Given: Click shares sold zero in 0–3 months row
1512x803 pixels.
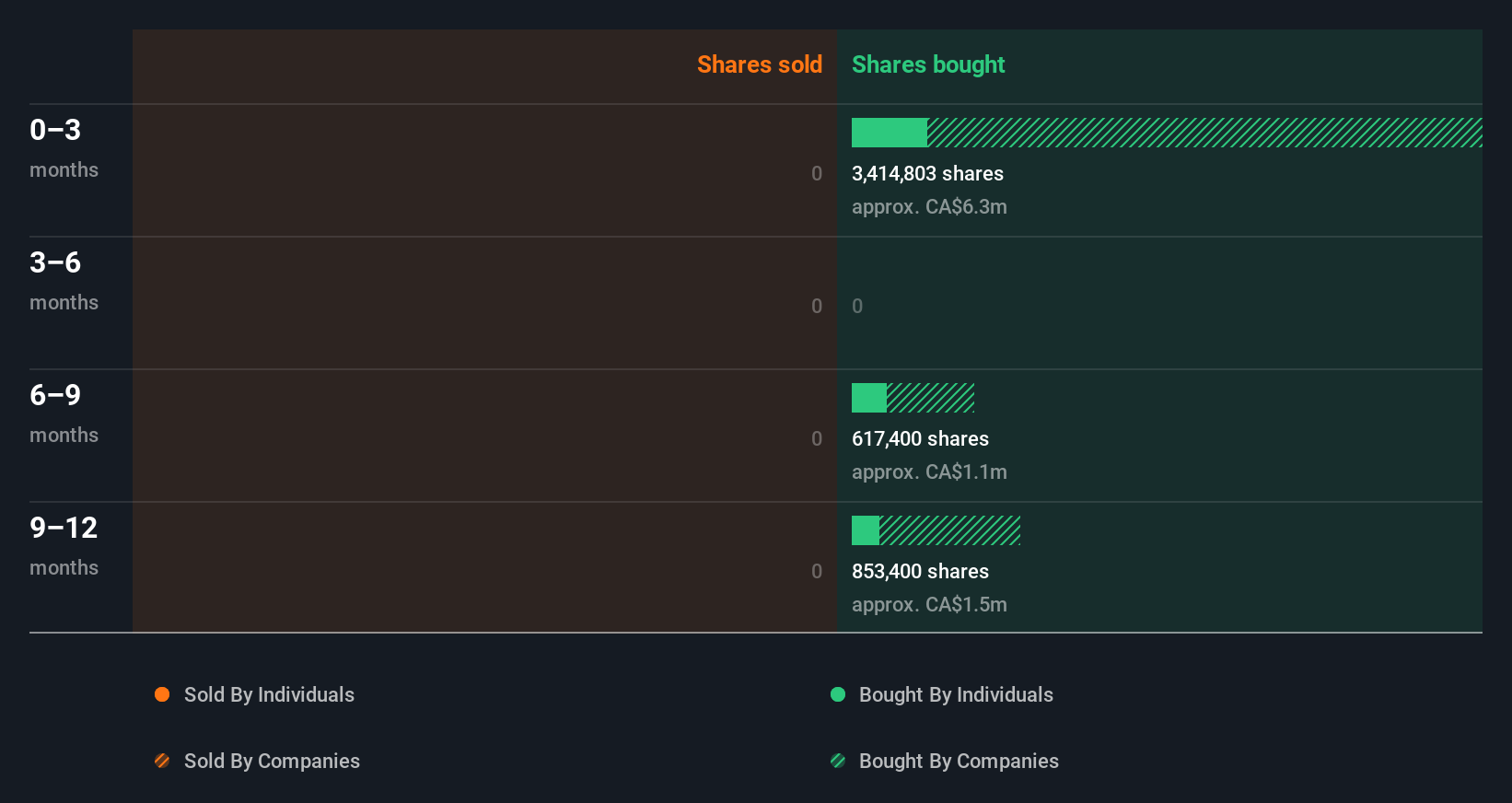Looking at the screenshot, I should coord(817,173).
